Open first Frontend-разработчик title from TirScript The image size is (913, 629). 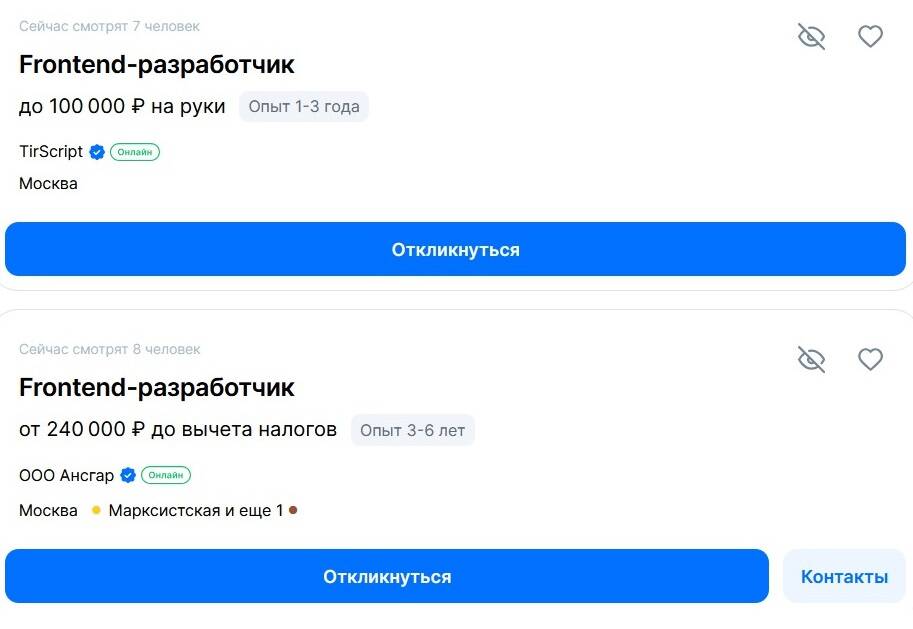click(157, 64)
